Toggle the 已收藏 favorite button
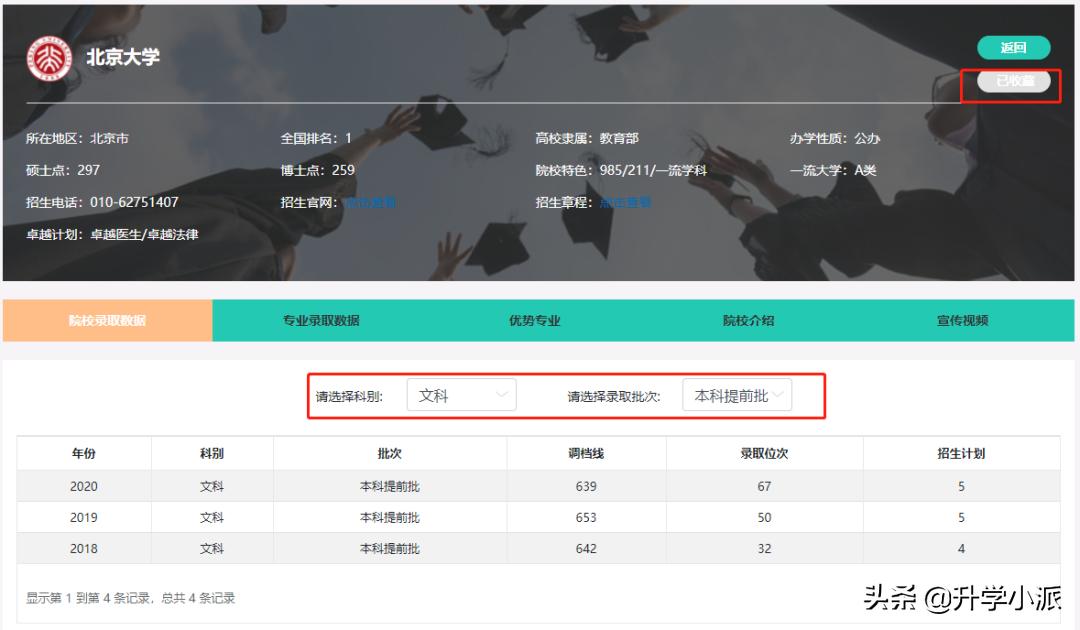 click(1014, 83)
